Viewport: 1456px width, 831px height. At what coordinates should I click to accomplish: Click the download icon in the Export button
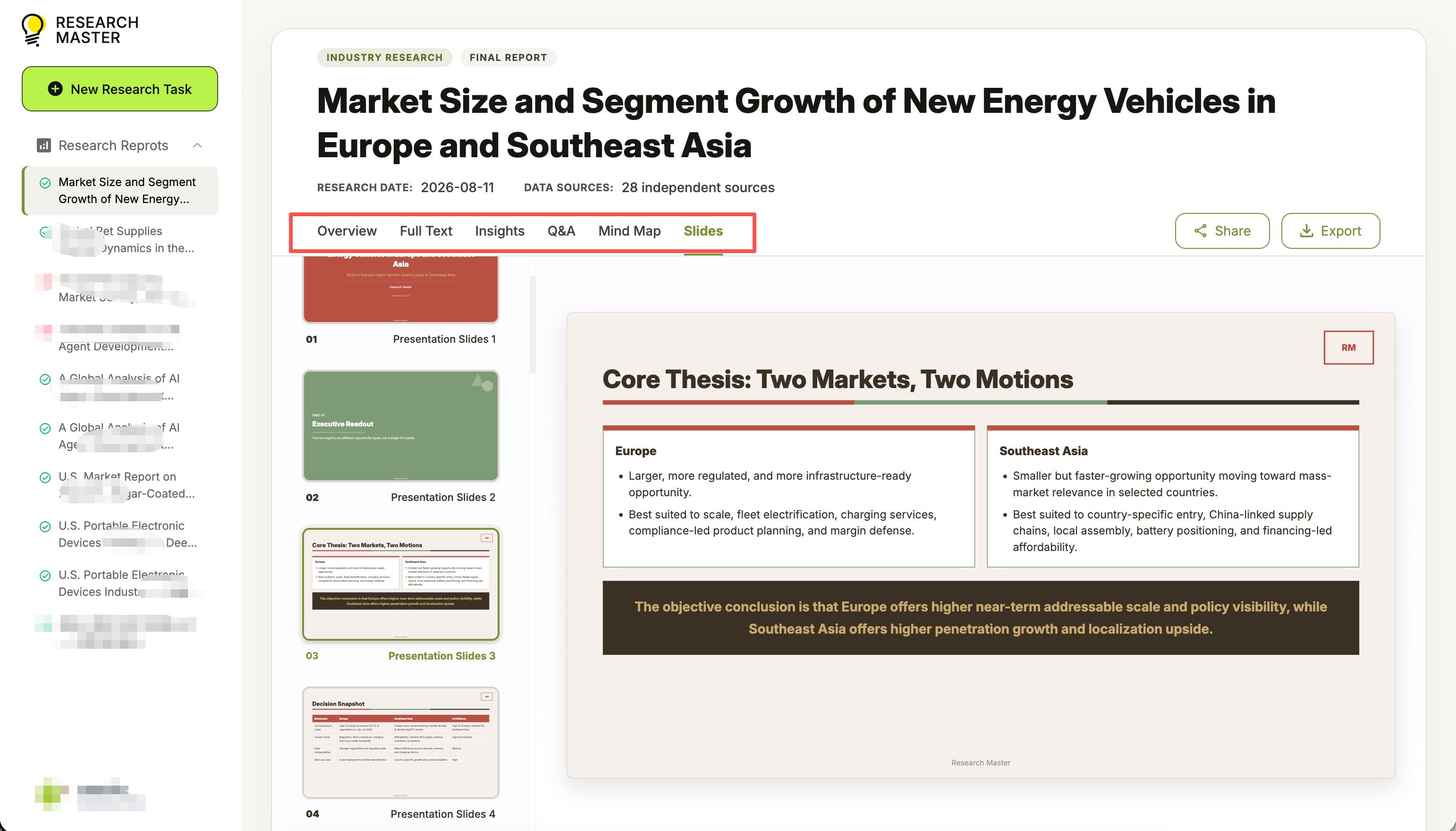[x=1306, y=230]
